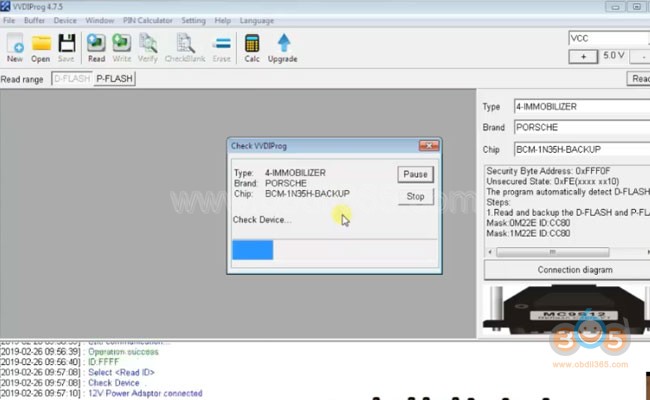
Task: Click the '12V Power Adaptor connected' log line
Action: tap(145, 393)
